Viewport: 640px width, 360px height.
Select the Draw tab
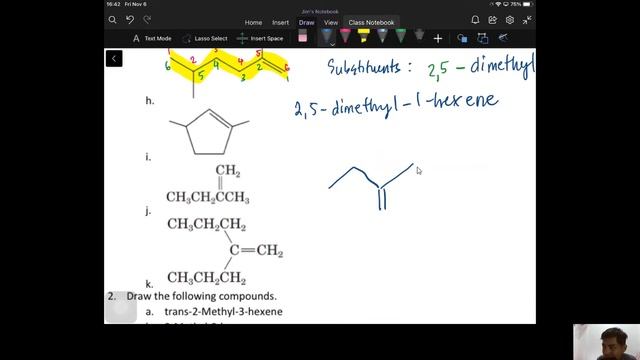click(x=307, y=22)
